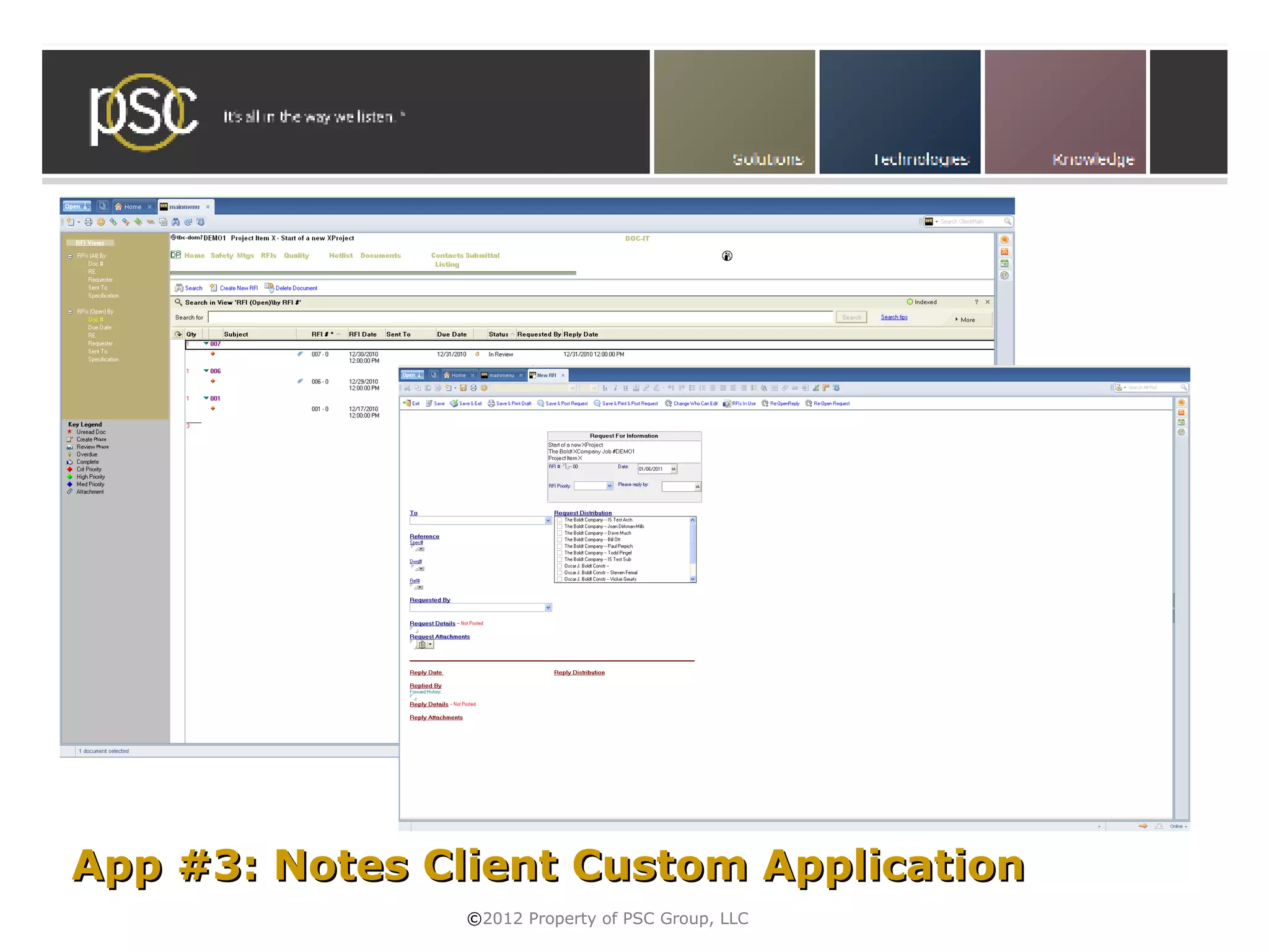Screen dimensions: 1269x952
Task: Click the Underline icon in New RFI toolbar
Action: pyautogui.click(x=625, y=388)
